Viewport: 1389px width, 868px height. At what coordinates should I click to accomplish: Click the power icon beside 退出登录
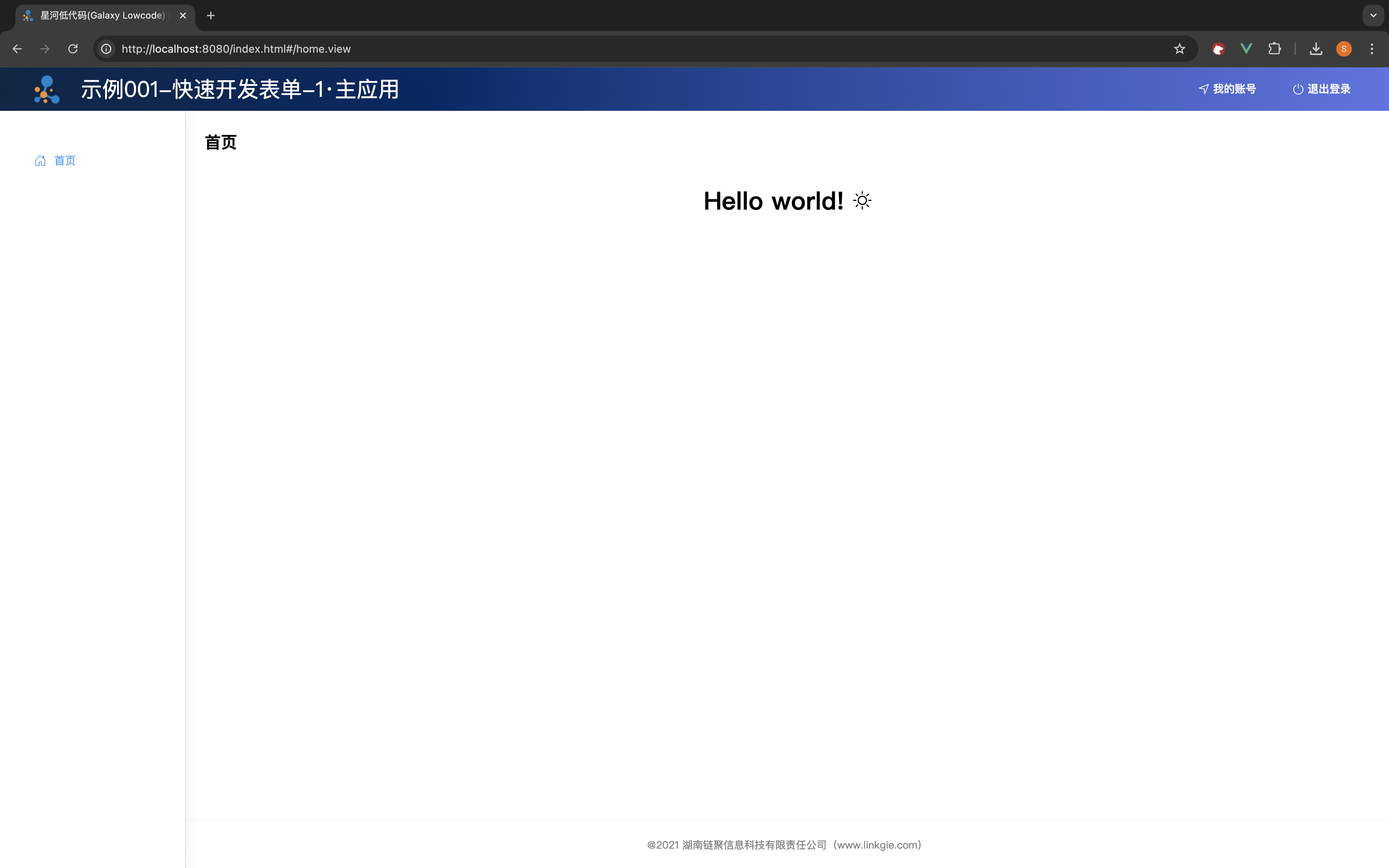pyautogui.click(x=1298, y=89)
